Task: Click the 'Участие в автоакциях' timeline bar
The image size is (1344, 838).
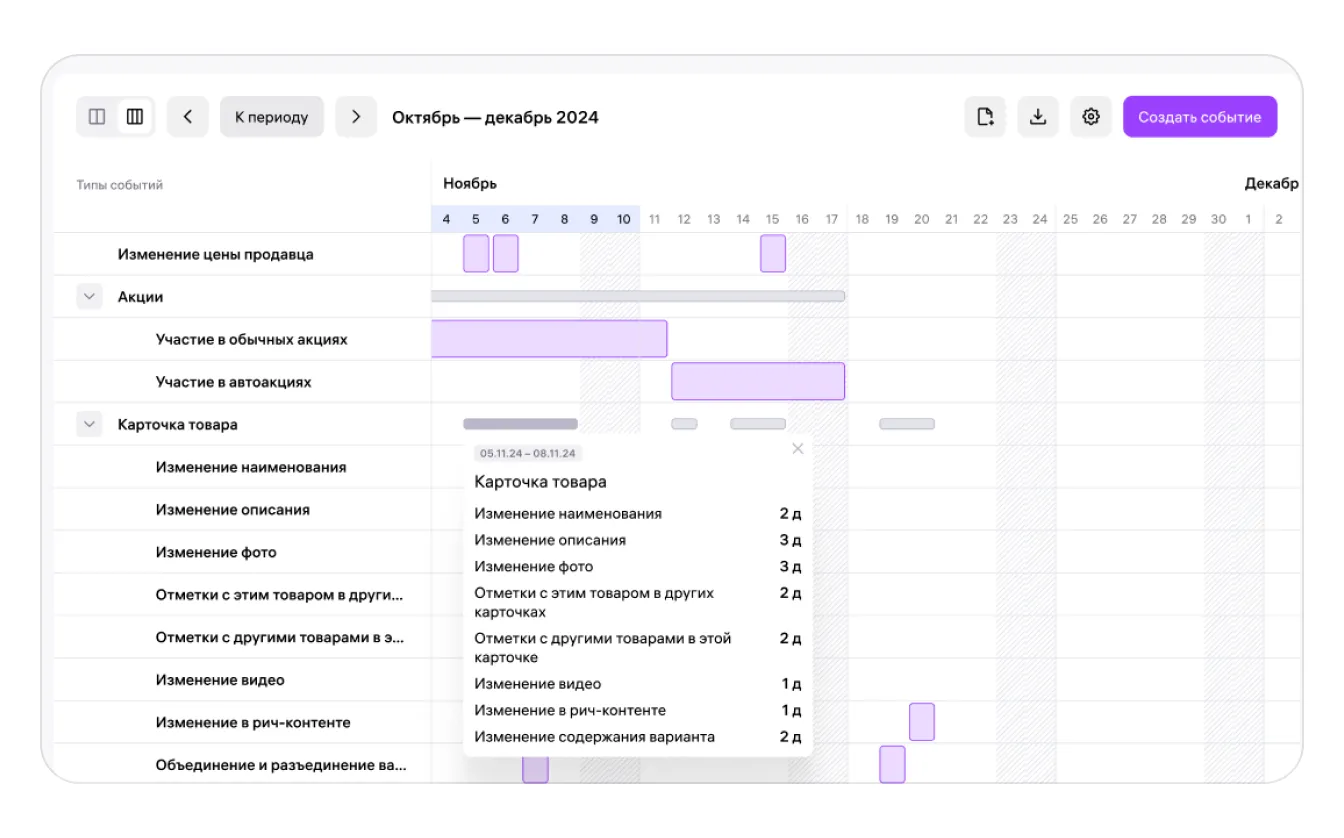Action: click(x=758, y=382)
